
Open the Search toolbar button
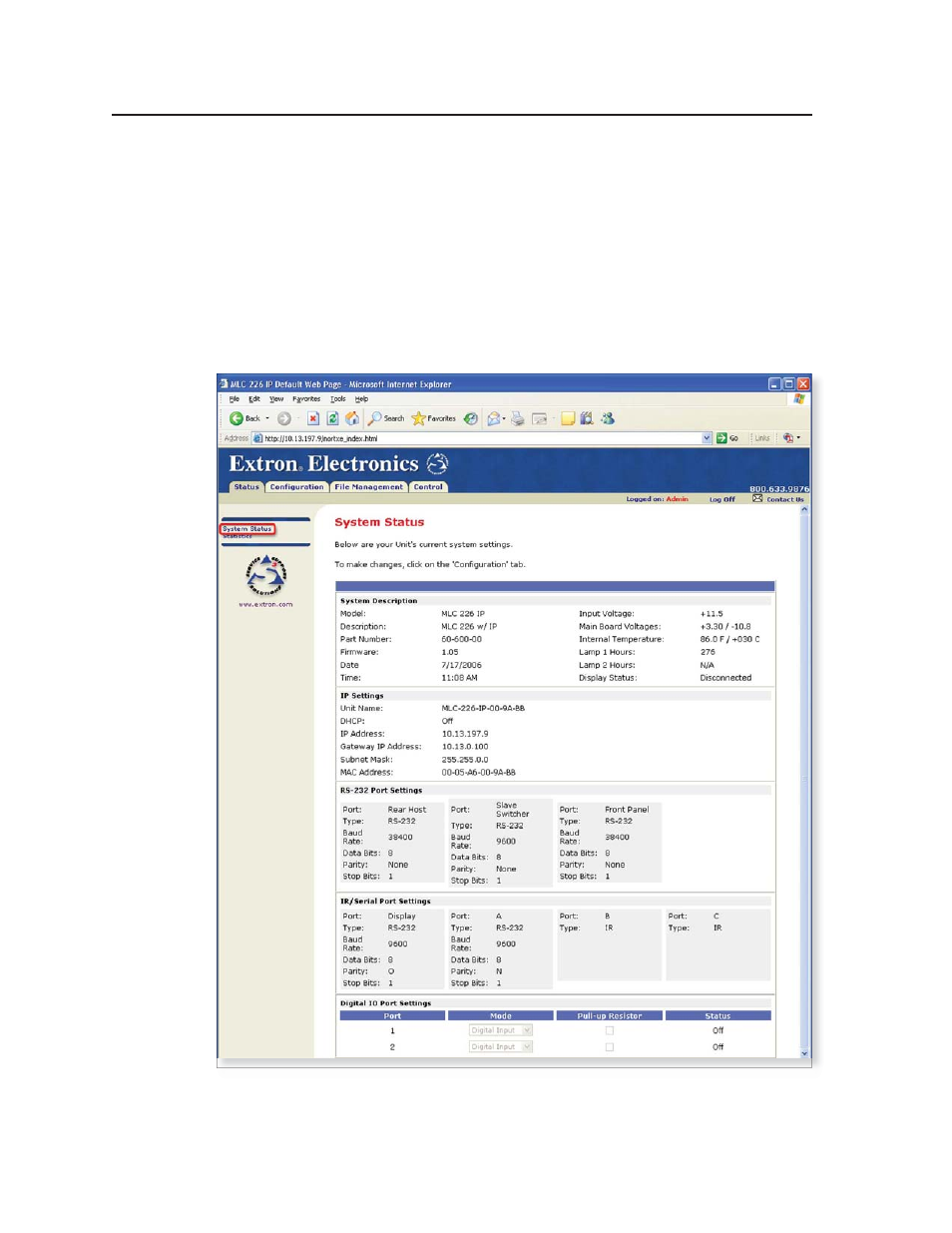pyautogui.click(x=386, y=418)
